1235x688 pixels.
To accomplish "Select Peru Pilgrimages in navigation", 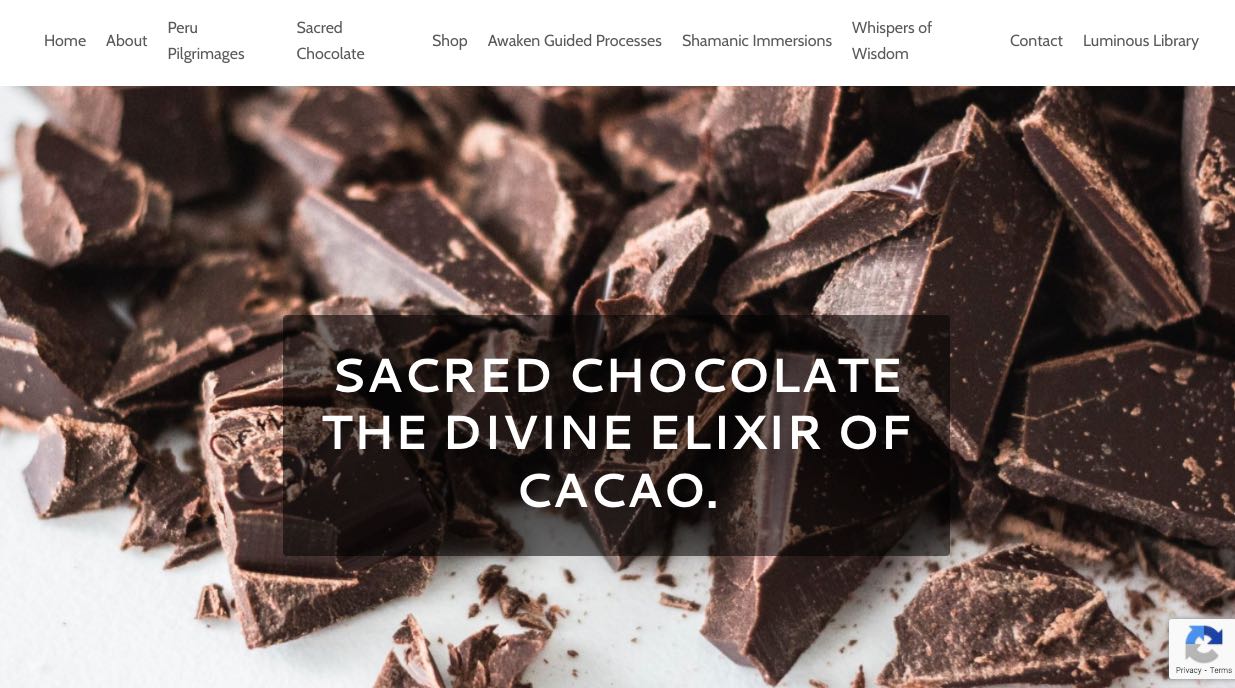I will (206, 41).
